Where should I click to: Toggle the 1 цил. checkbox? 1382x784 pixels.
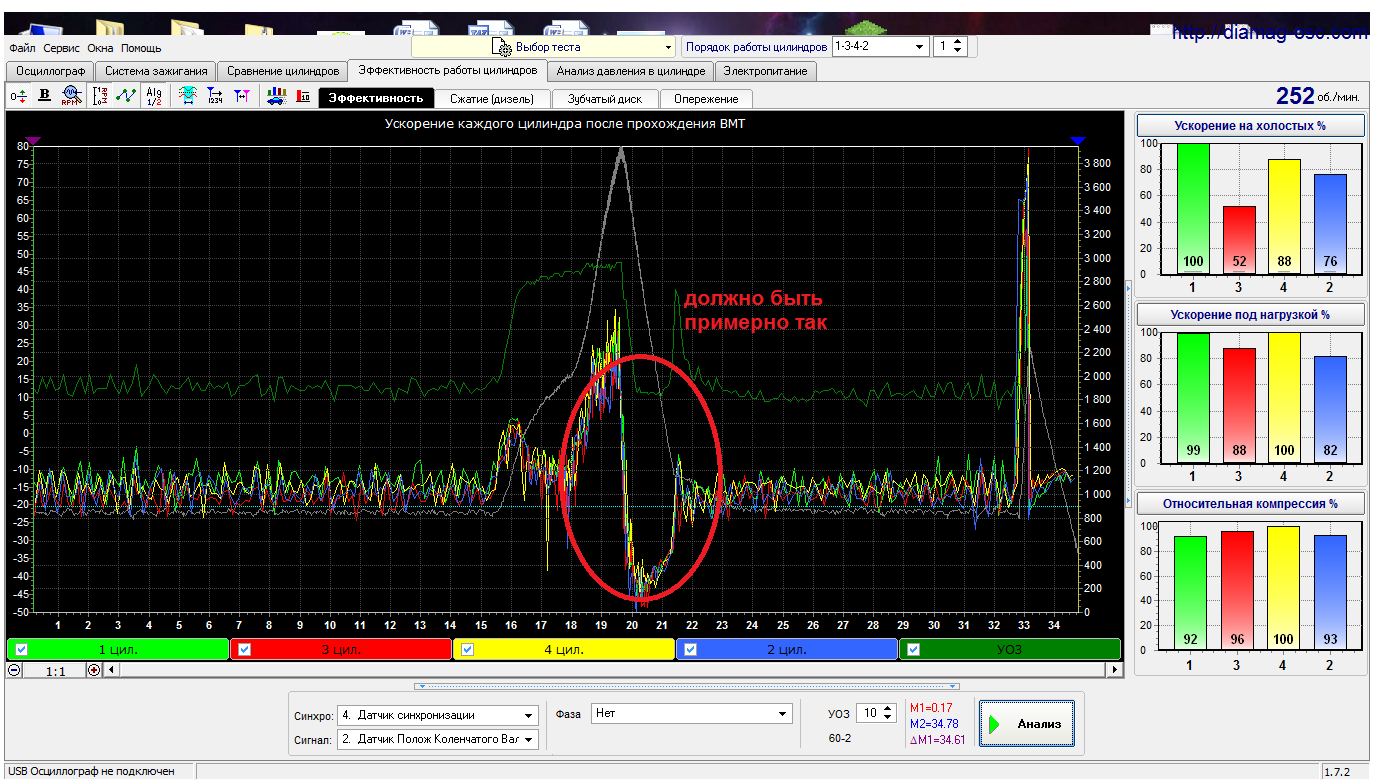(21, 649)
